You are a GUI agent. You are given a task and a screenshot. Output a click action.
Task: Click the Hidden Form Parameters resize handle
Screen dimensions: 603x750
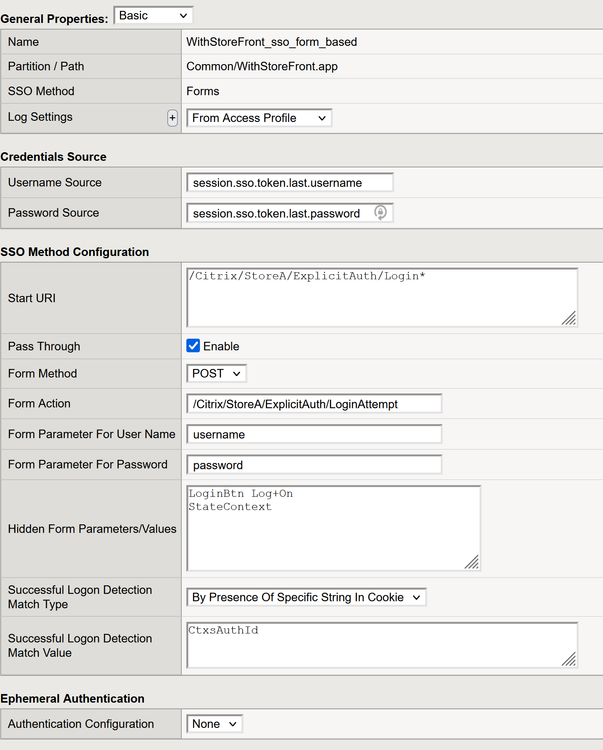coord(471,562)
